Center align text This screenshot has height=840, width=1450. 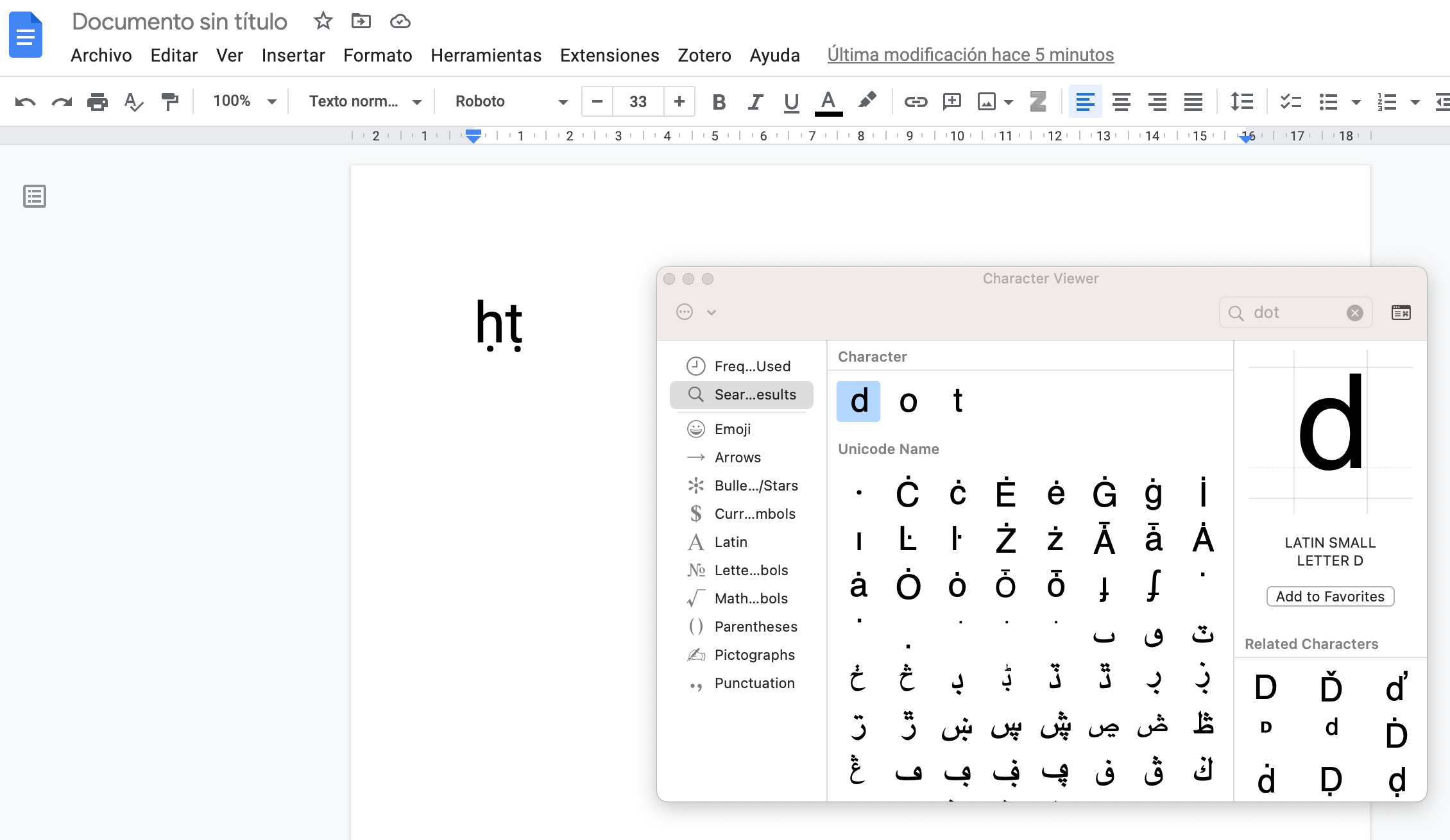(x=1121, y=101)
